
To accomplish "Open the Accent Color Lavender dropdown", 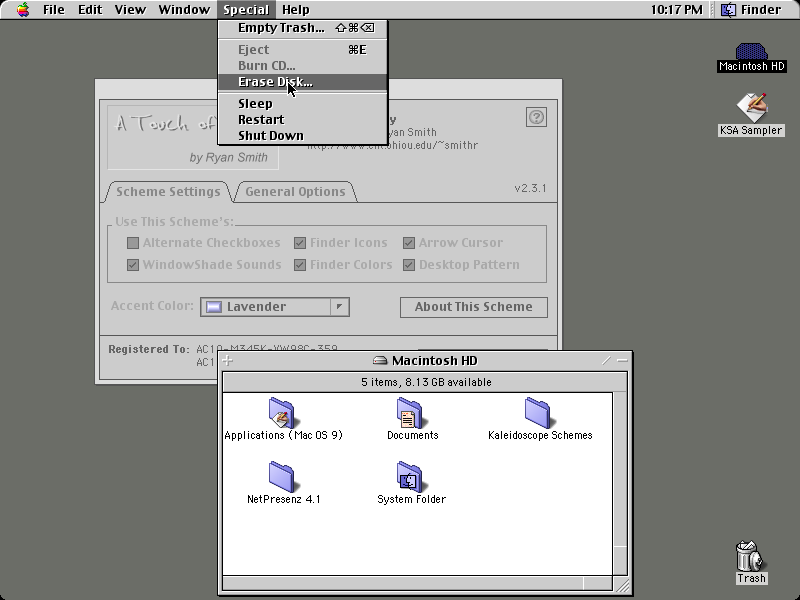I will (274, 307).
